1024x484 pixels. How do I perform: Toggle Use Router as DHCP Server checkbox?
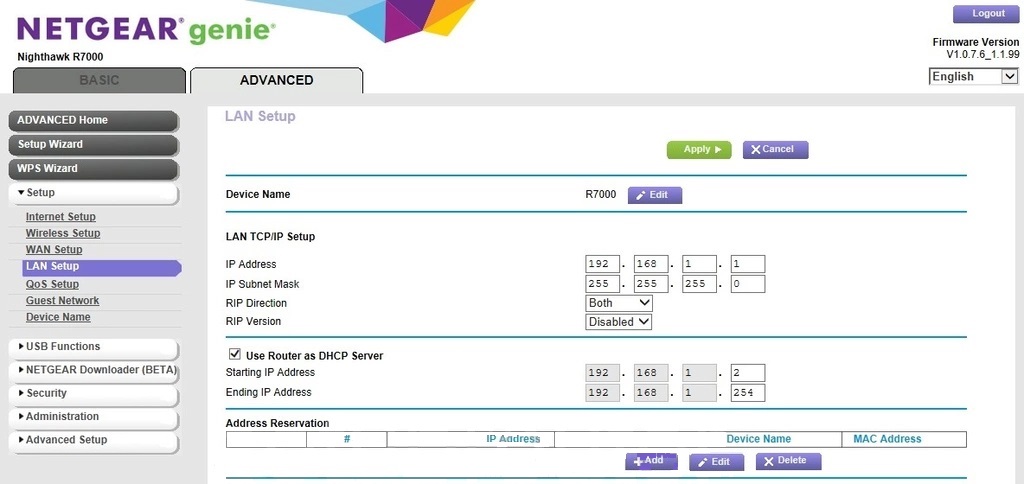point(234,354)
